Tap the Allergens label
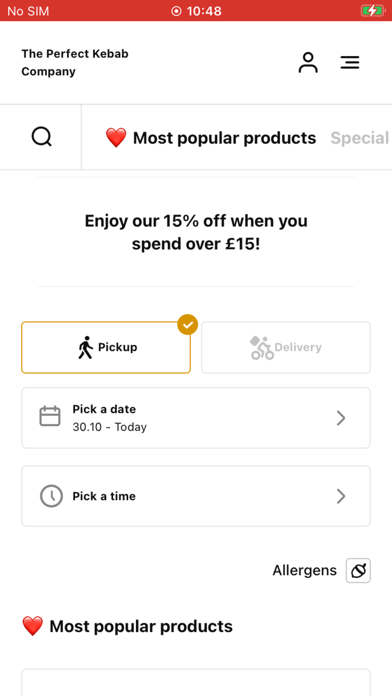 pos(305,570)
